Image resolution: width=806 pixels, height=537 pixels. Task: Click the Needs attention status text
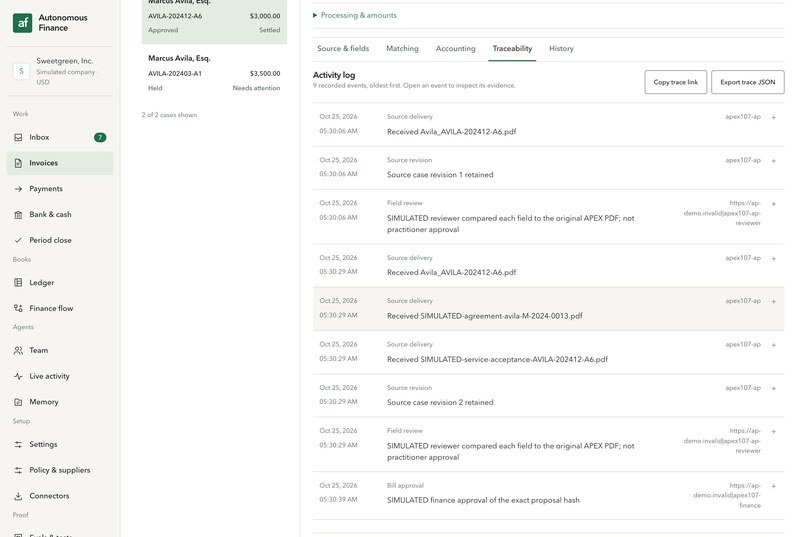(256, 88)
